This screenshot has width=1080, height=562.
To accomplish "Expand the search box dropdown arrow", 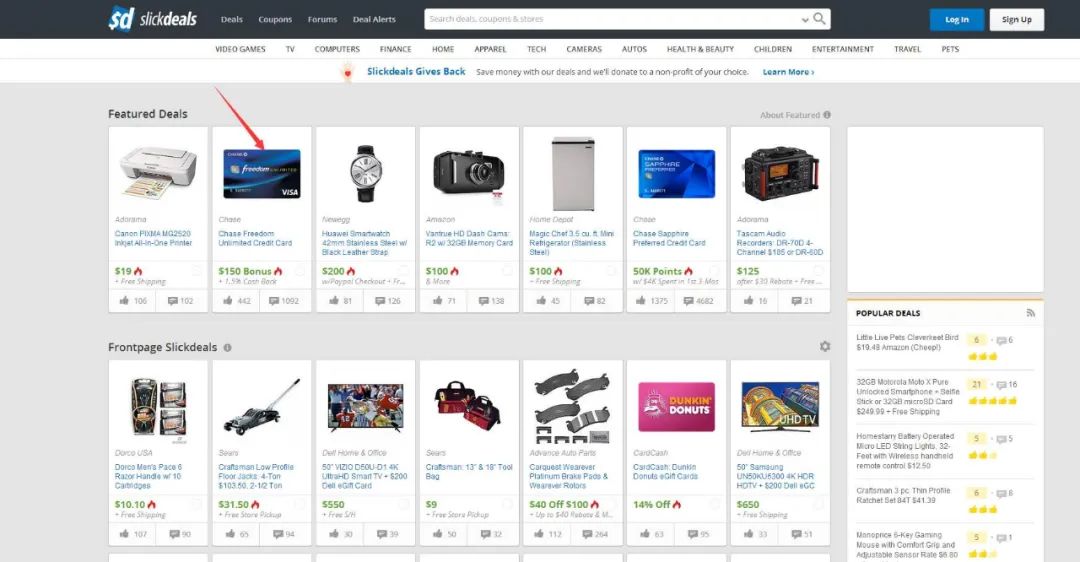I will point(804,20).
